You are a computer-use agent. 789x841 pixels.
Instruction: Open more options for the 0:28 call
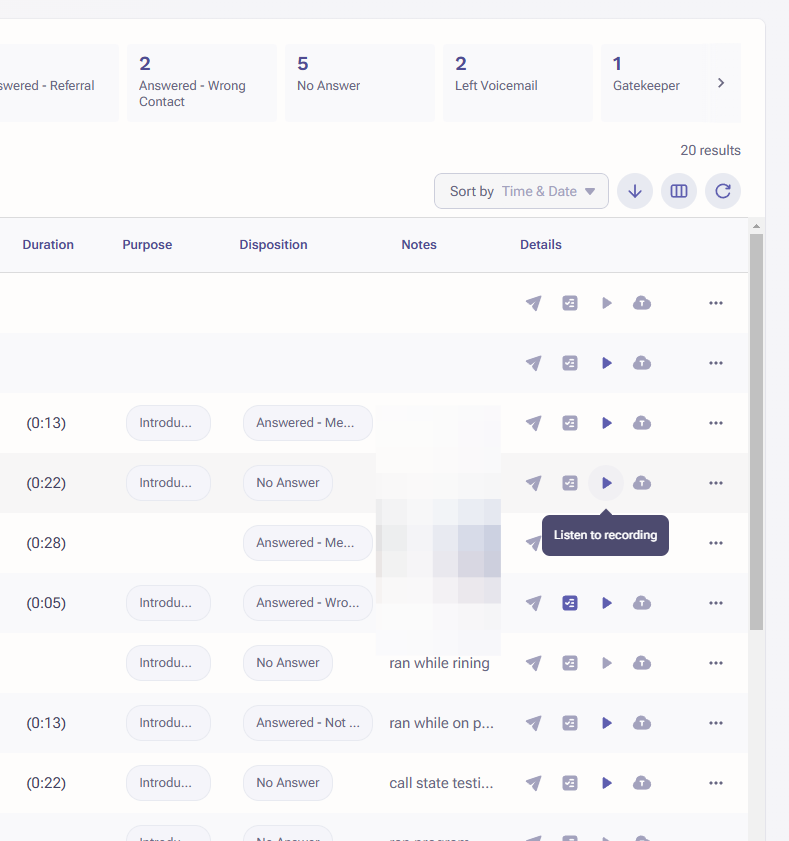[716, 543]
